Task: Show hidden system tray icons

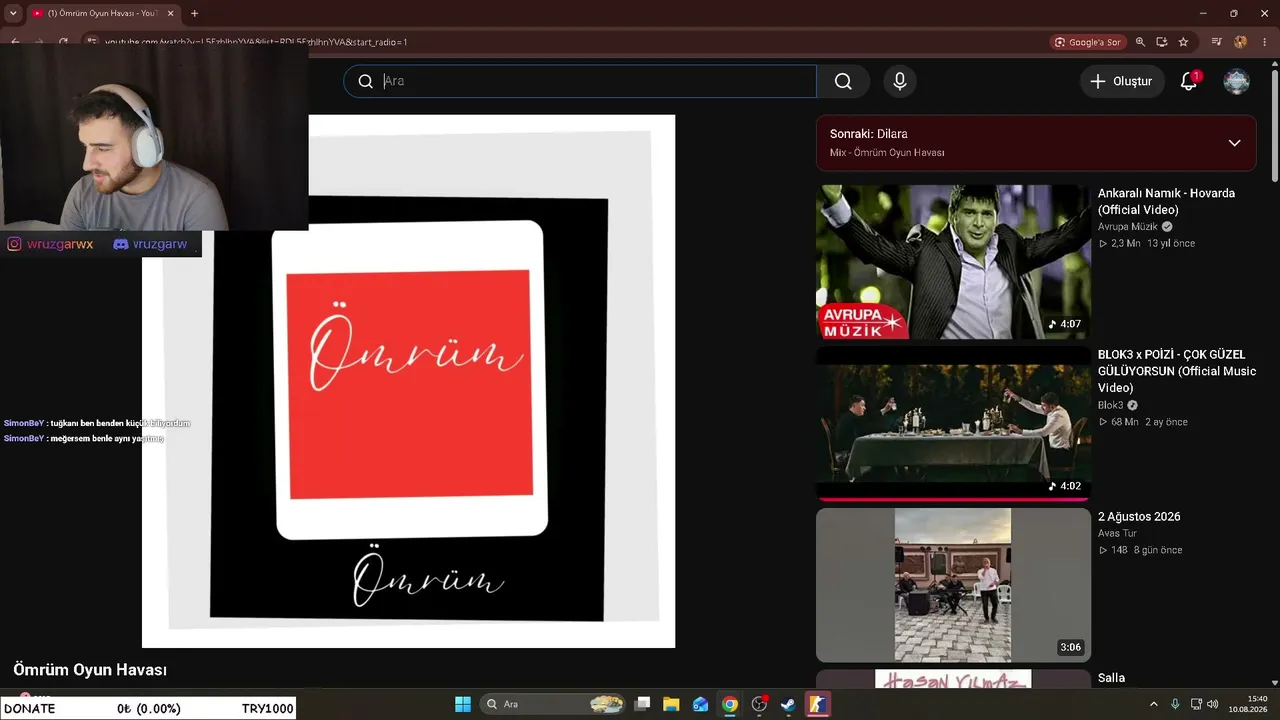Action: pyautogui.click(x=1154, y=704)
